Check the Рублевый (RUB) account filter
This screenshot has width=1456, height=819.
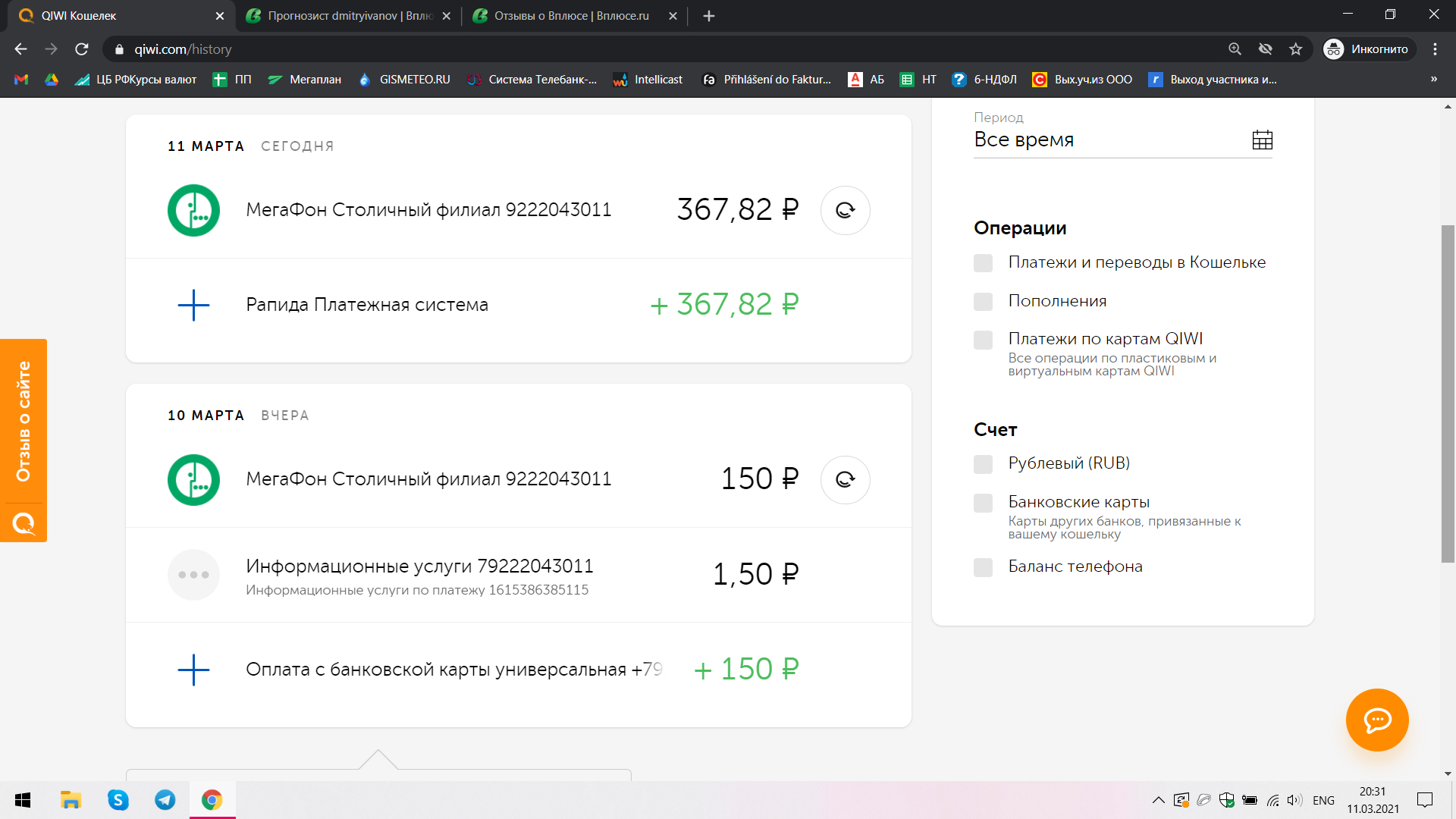click(983, 464)
